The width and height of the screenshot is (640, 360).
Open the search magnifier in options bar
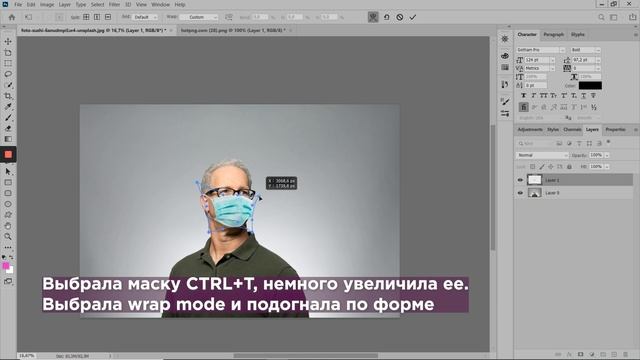(601, 17)
